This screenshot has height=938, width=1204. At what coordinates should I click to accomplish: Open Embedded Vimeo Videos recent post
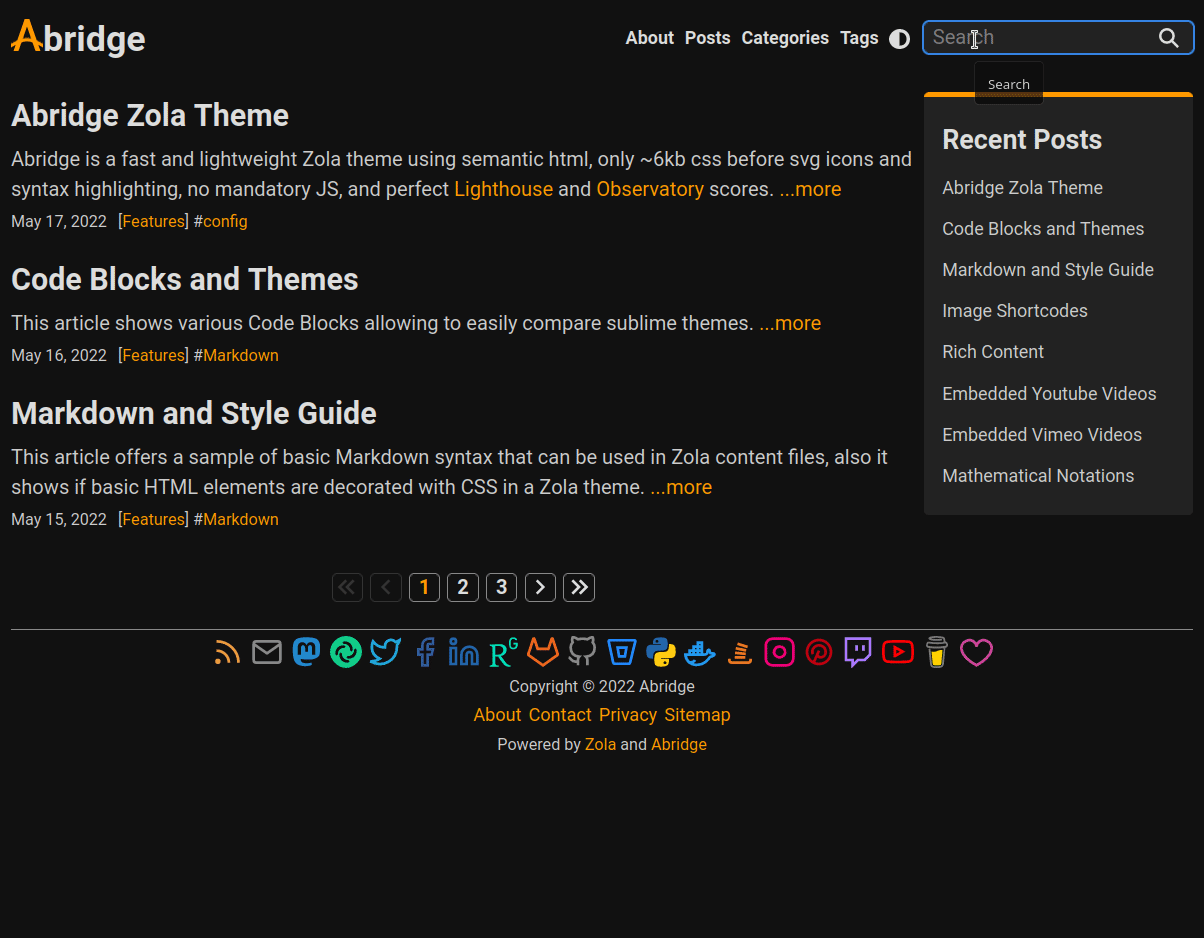pos(1042,435)
